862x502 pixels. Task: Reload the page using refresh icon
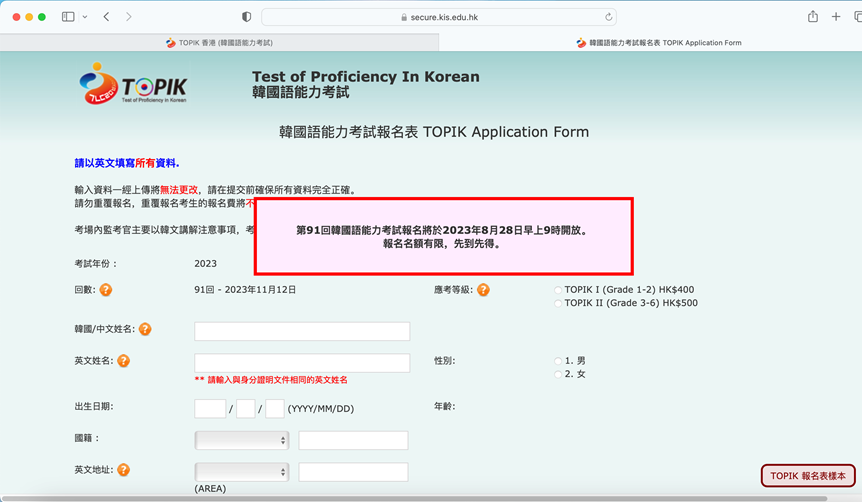pyautogui.click(x=609, y=17)
